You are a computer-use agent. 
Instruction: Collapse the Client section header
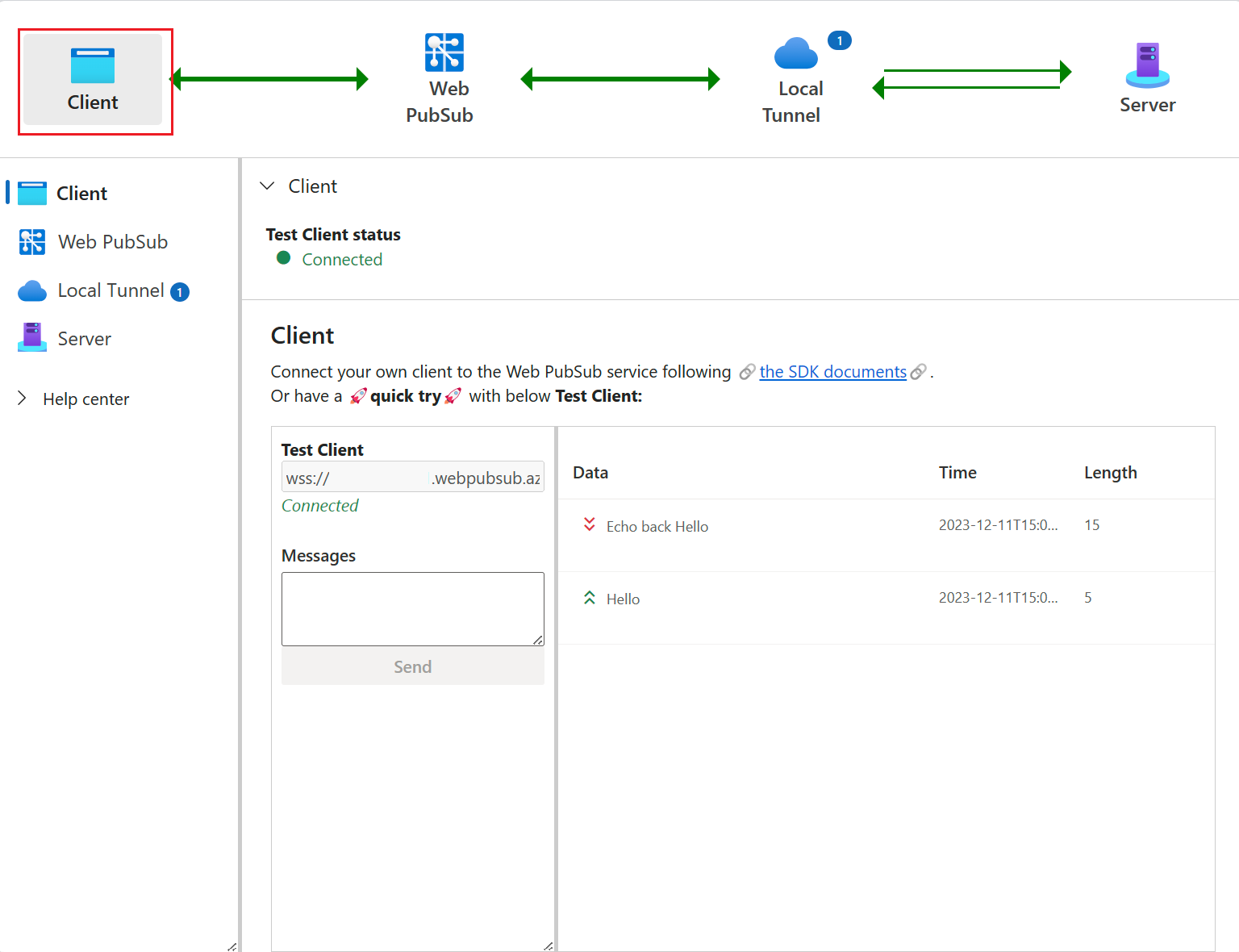(x=267, y=186)
